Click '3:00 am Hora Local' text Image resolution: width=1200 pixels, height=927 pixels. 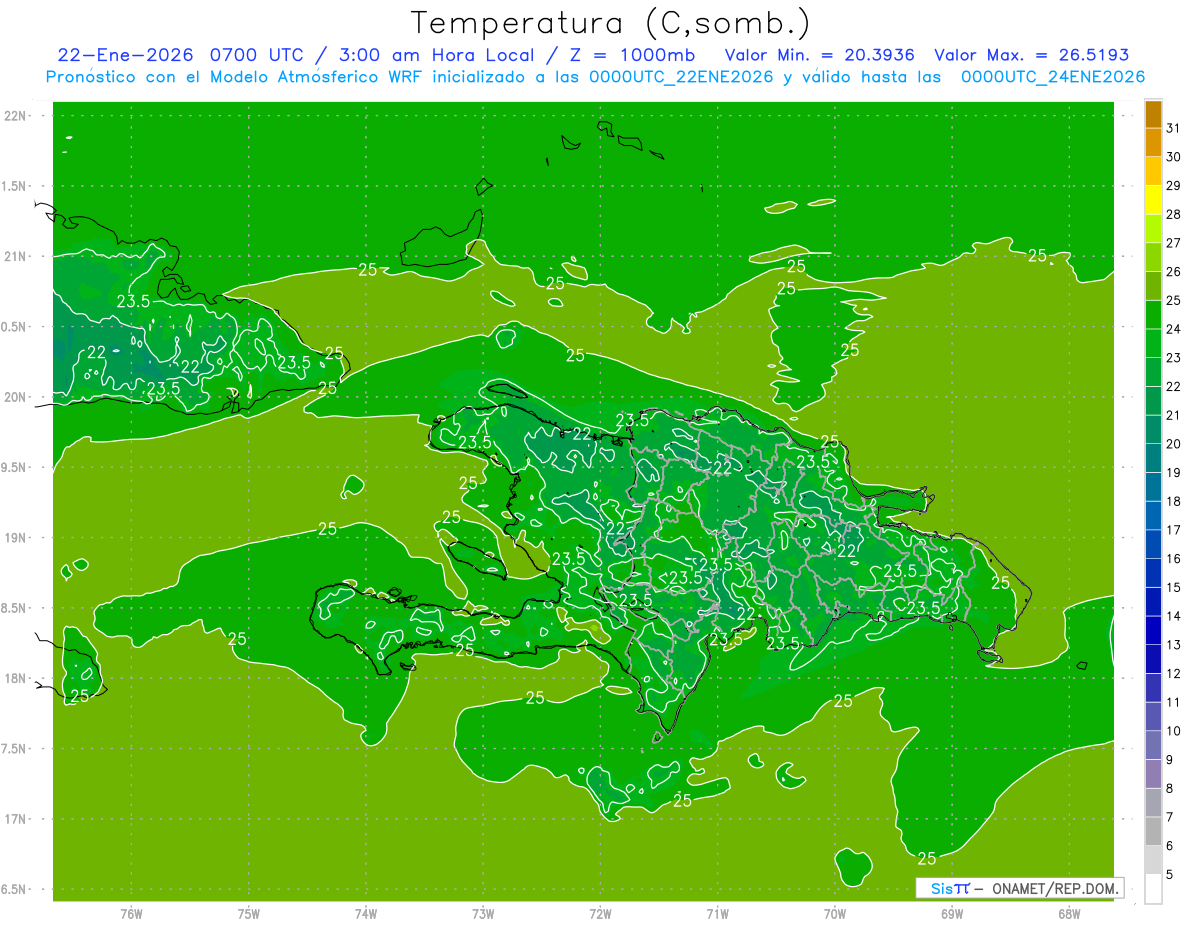[x=436, y=55]
